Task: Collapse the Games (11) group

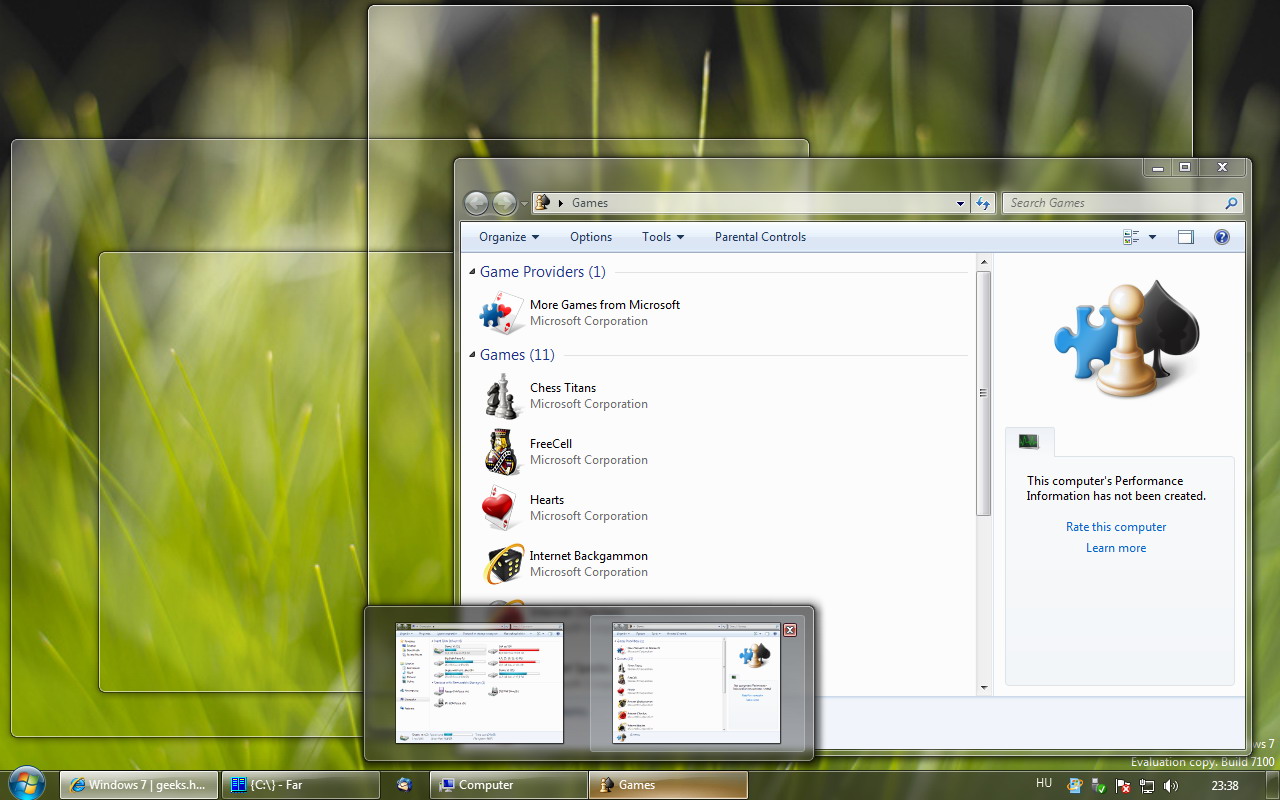Action: click(473, 355)
